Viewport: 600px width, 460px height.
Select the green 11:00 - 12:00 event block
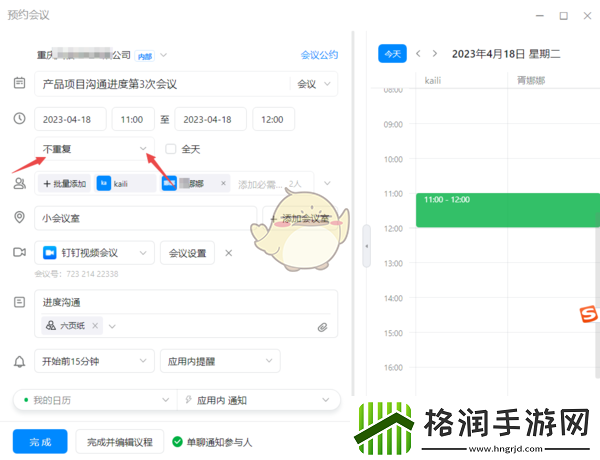click(508, 210)
